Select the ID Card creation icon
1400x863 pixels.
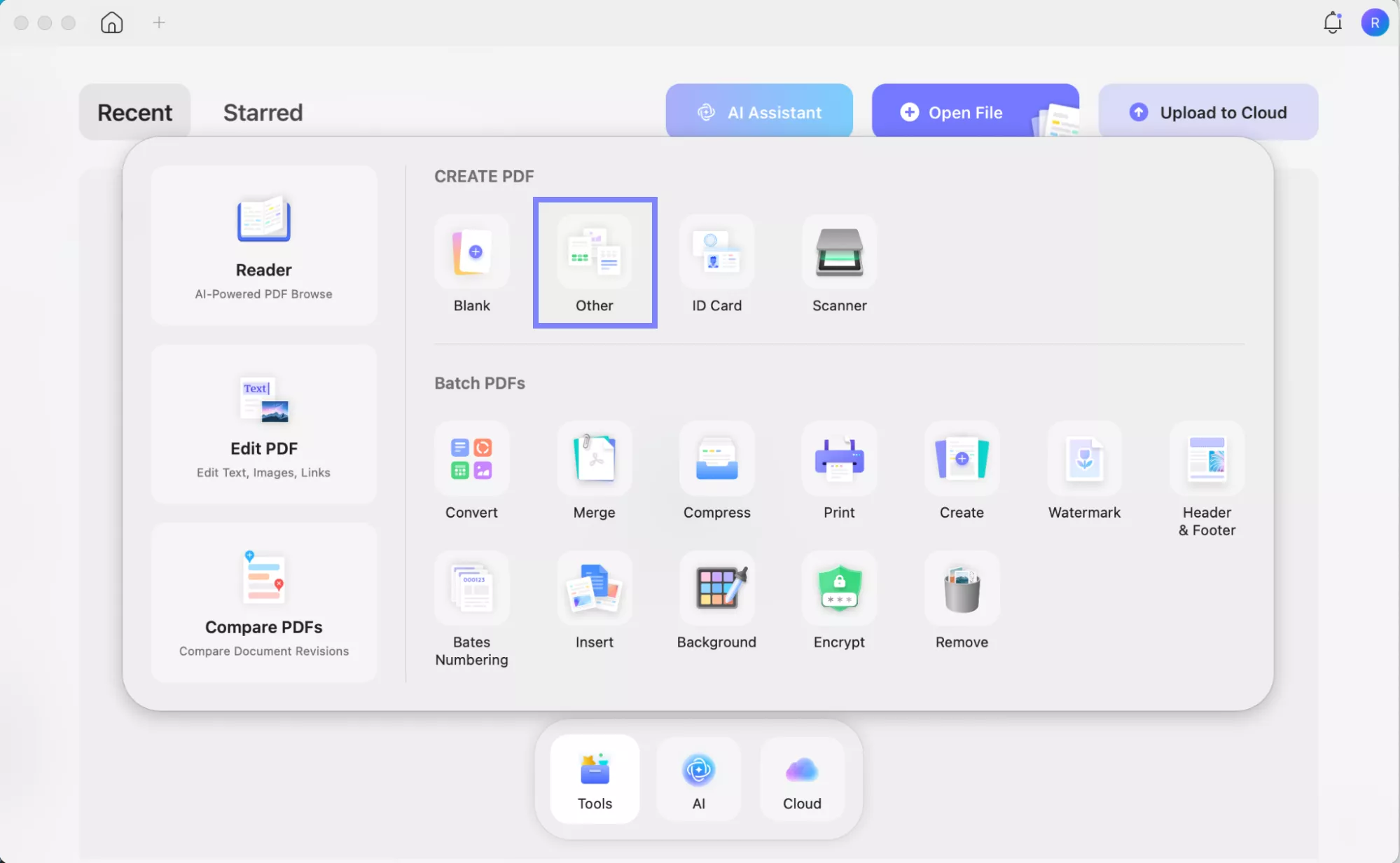[716, 252]
